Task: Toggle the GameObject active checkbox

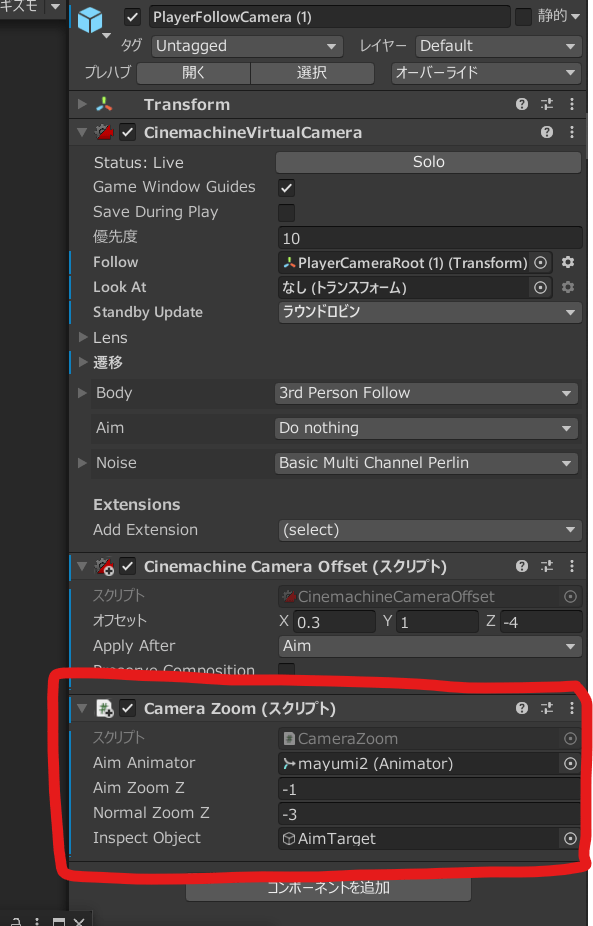Action: pos(132,17)
